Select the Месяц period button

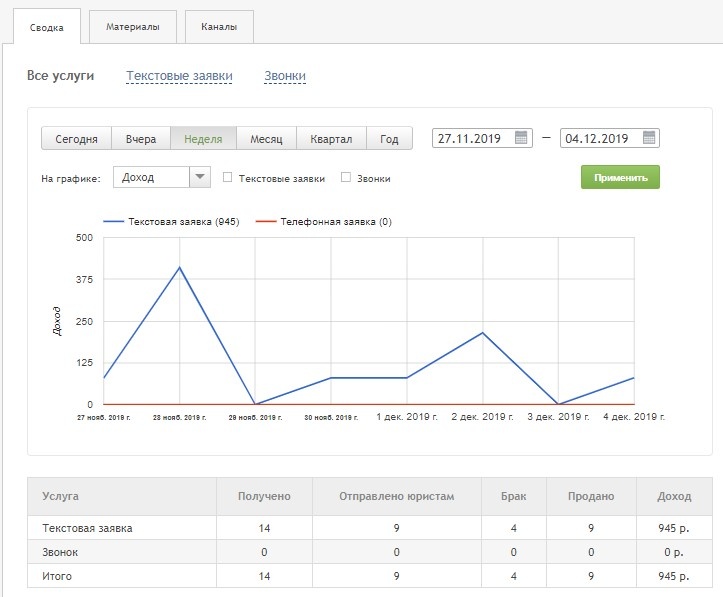click(x=266, y=139)
